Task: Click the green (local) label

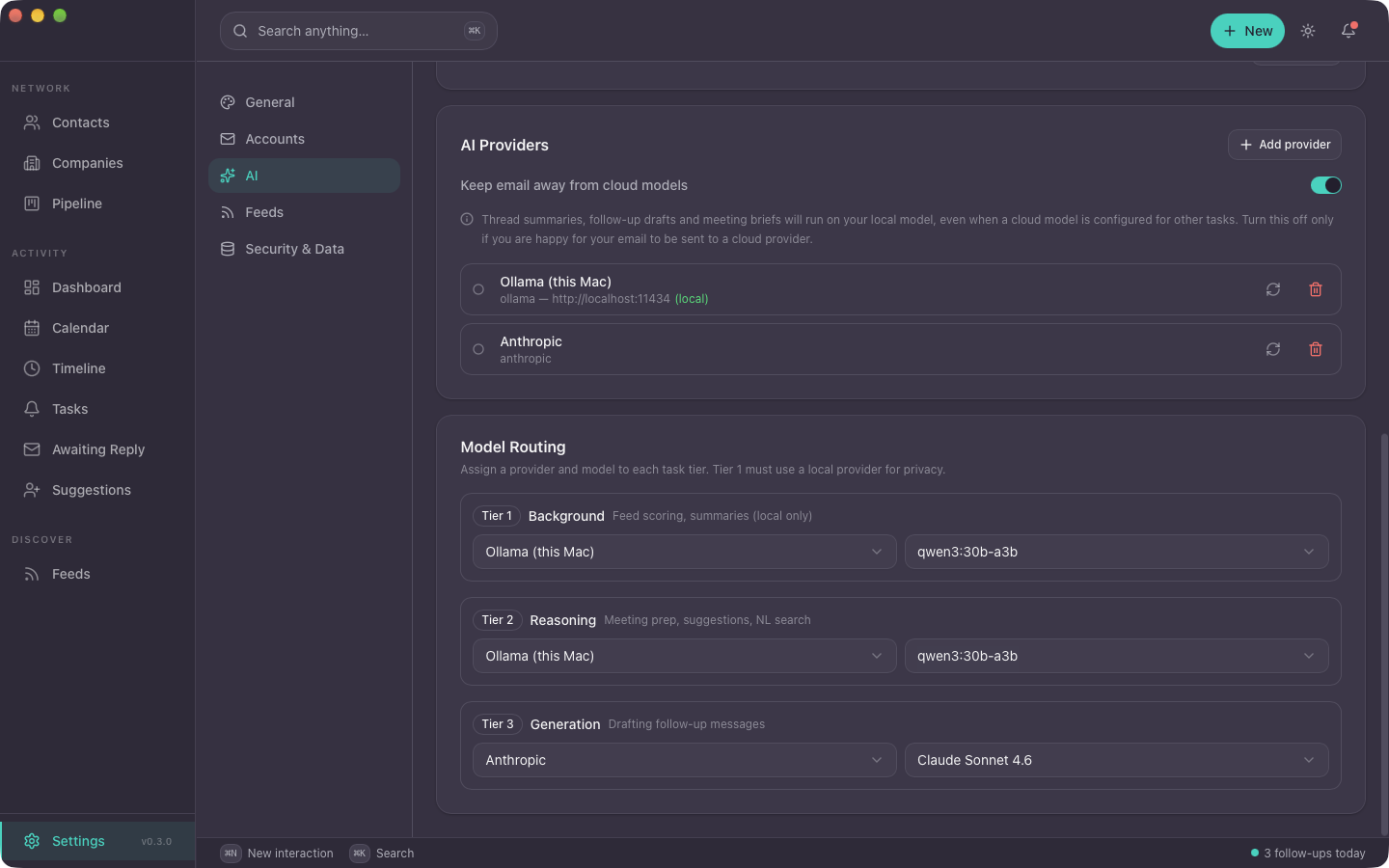Action: tap(692, 299)
